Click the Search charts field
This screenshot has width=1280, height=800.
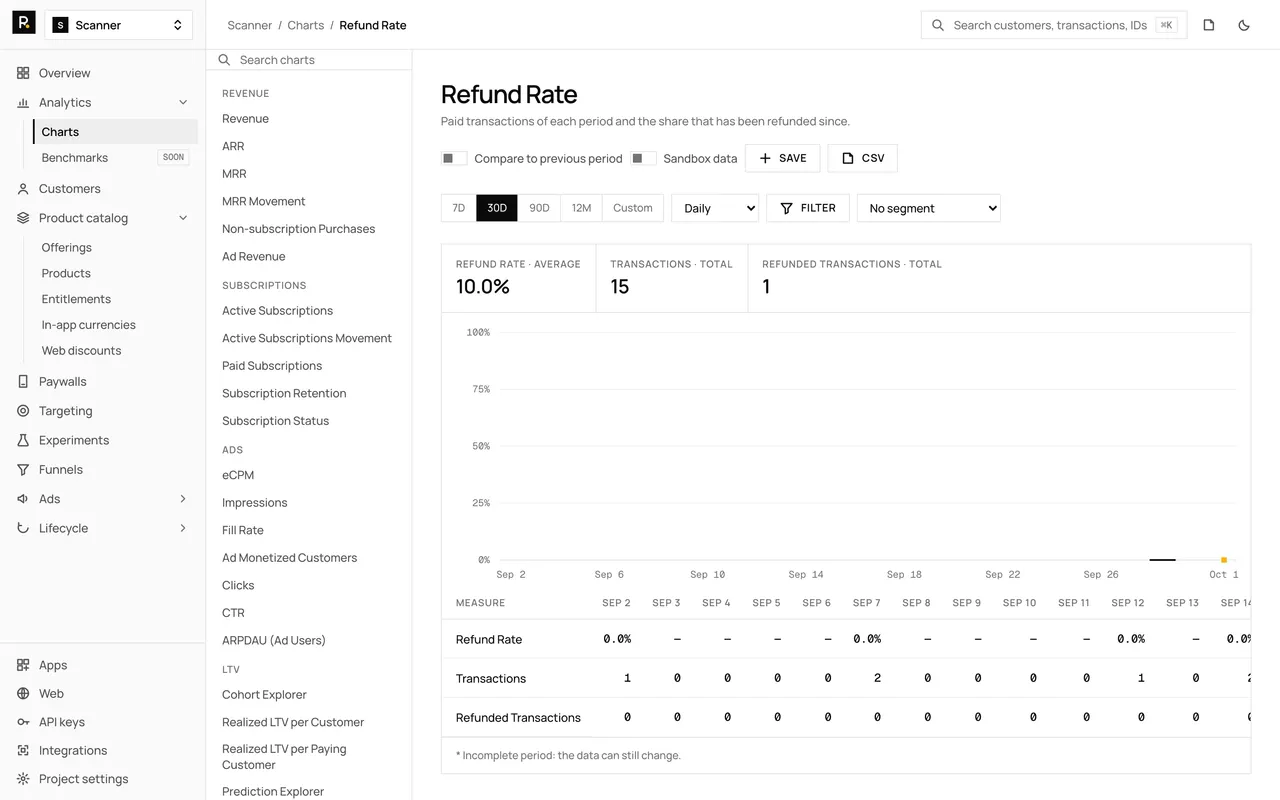(309, 60)
